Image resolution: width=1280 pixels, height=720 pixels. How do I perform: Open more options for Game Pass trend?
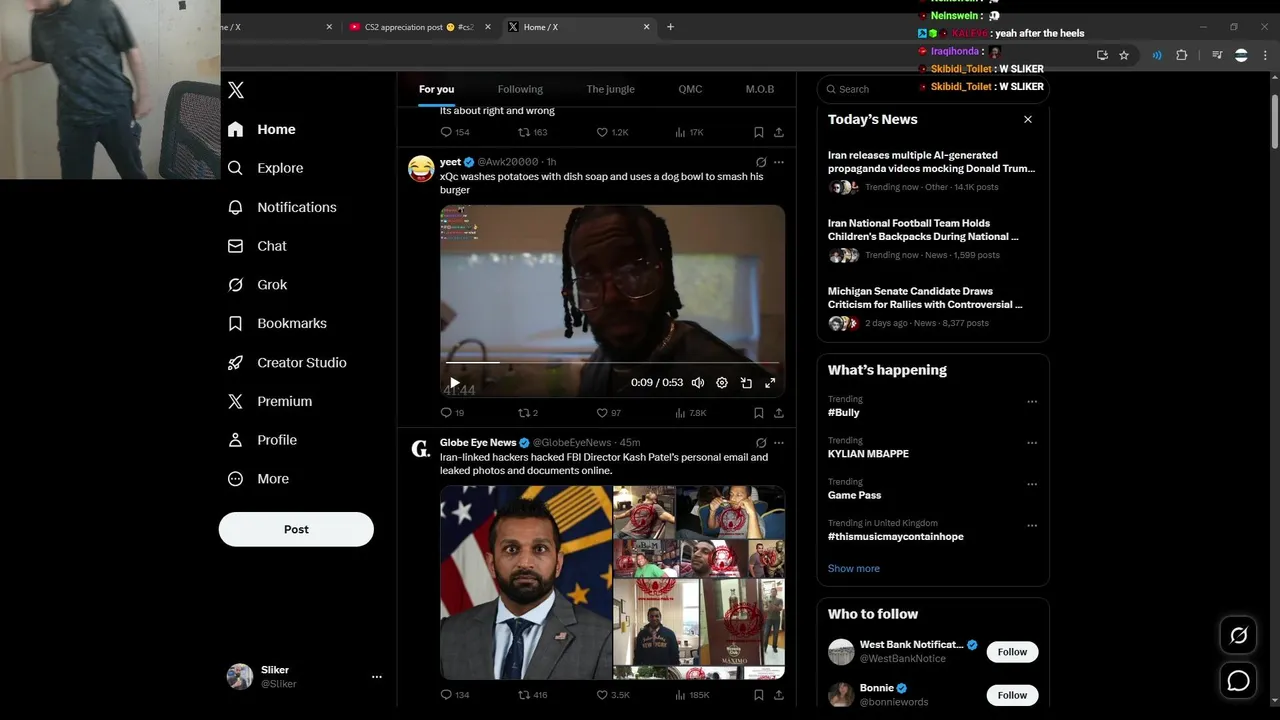click(x=1032, y=484)
